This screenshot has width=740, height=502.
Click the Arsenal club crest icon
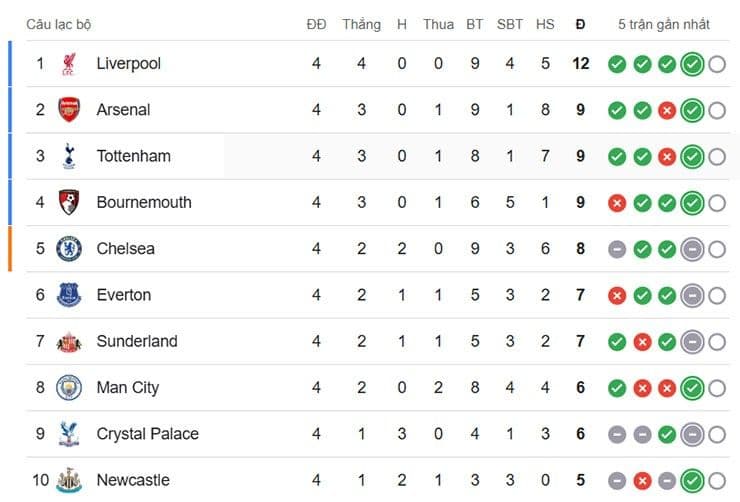(x=69, y=110)
